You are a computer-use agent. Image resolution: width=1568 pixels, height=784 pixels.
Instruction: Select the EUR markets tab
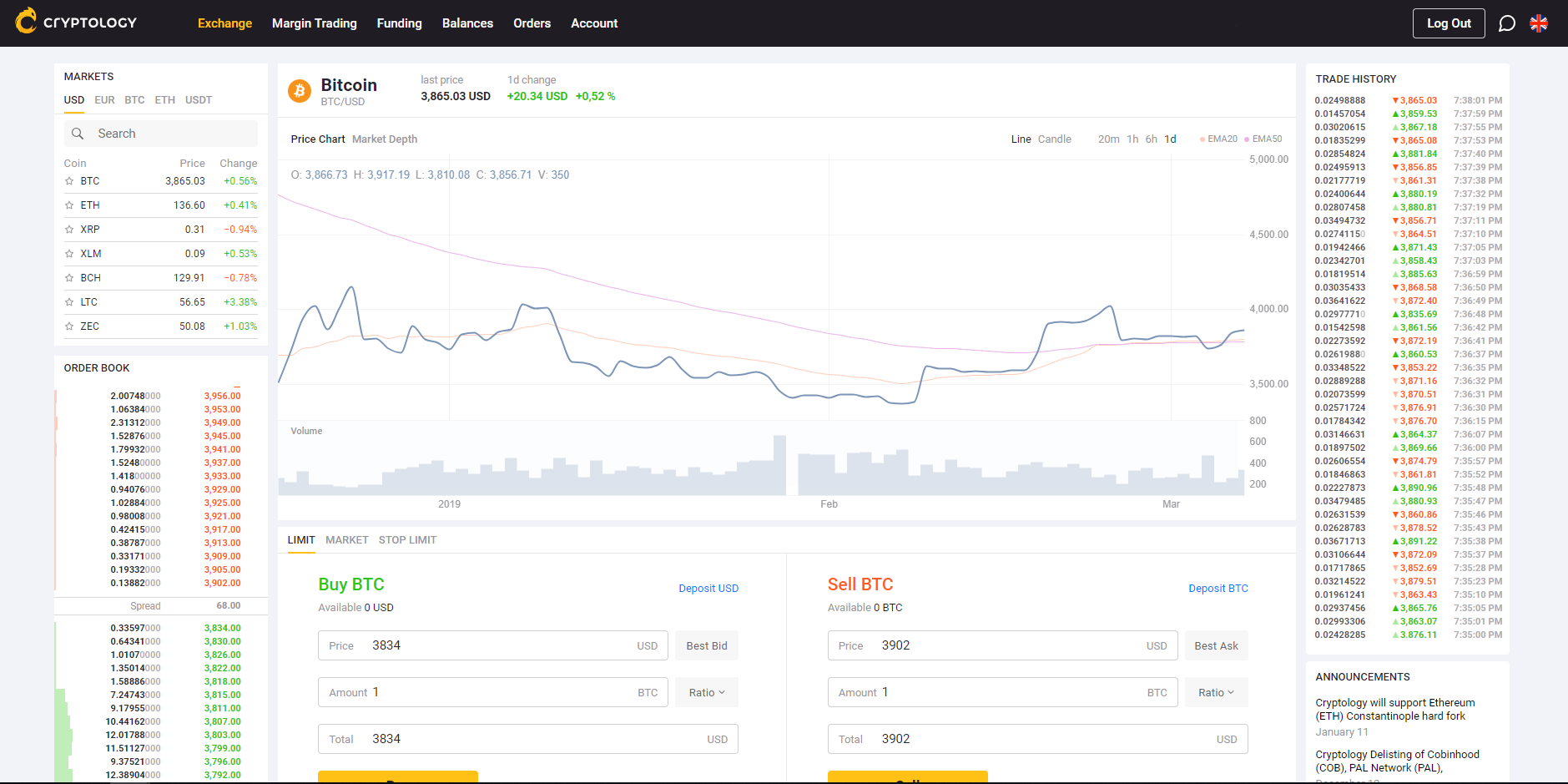click(x=105, y=100)
